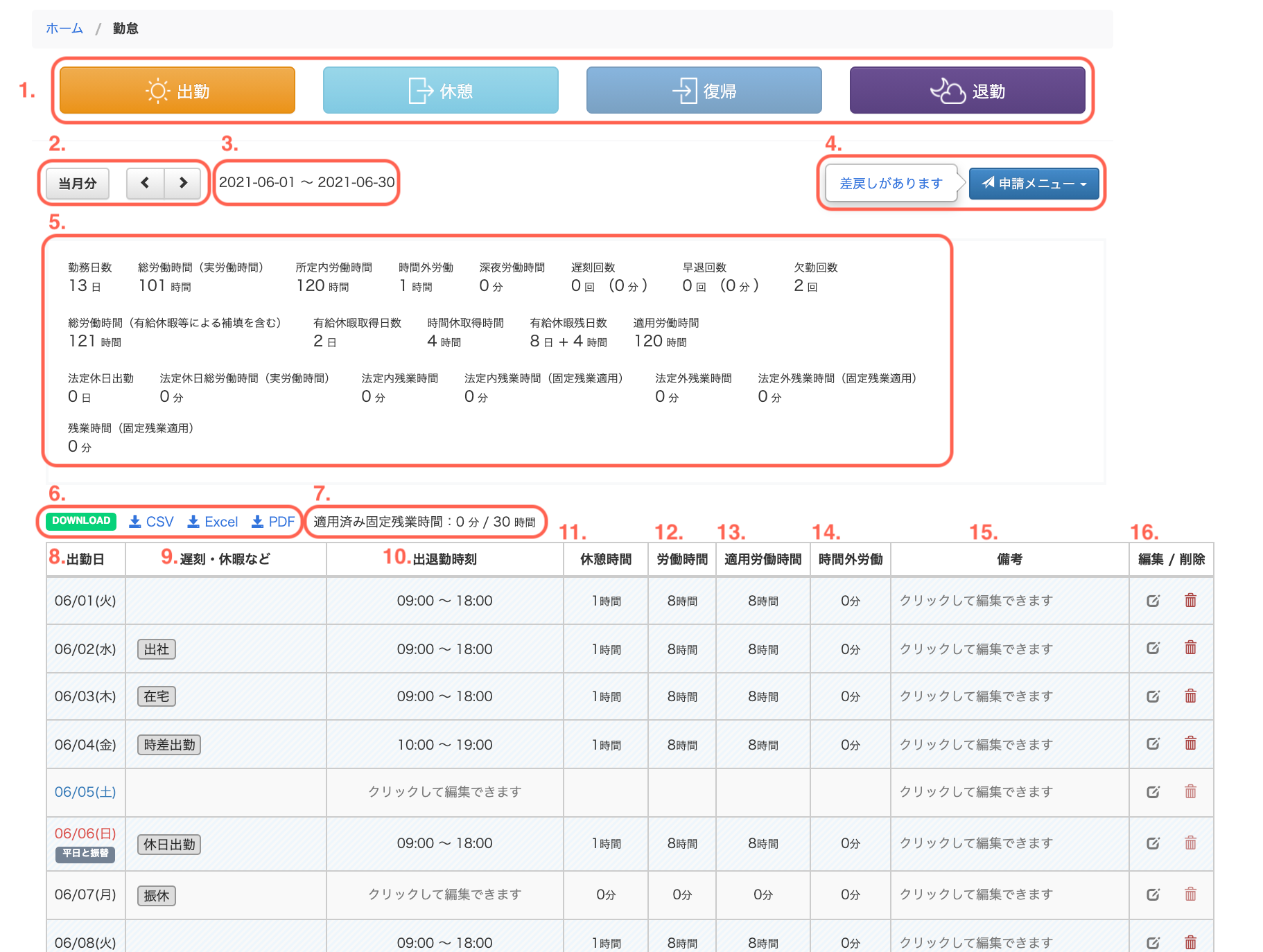This screenshot has height=952, width=1263.
Task: Click the 休憩 break button
Action: (441, 90)
